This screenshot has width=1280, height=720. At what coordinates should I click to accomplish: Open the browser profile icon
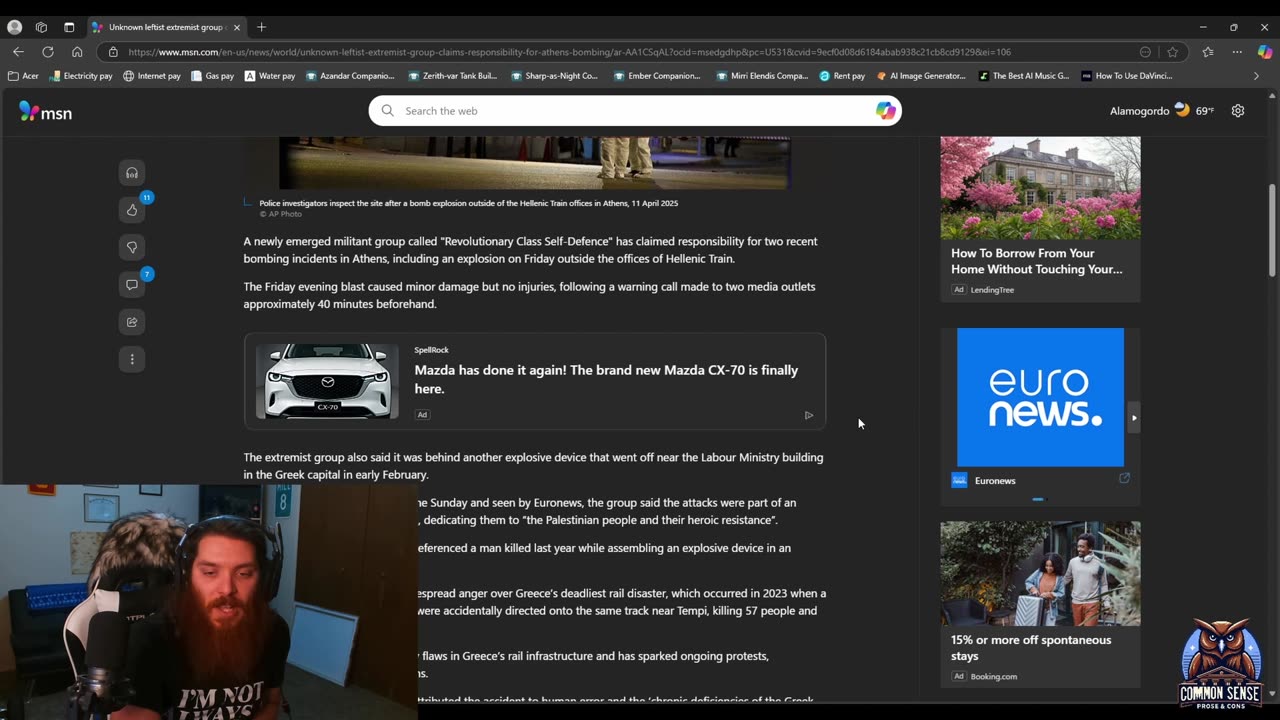(15, 27)
